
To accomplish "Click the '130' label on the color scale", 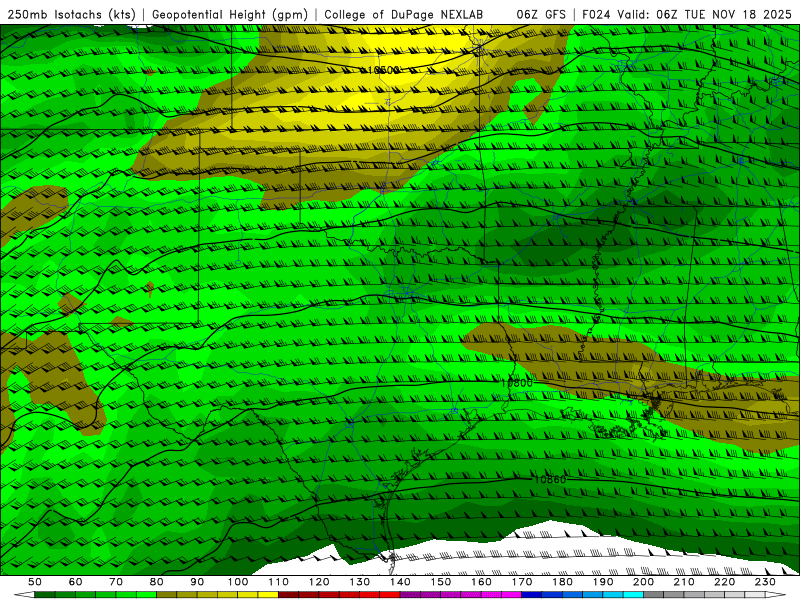I will tap(360, 582).
